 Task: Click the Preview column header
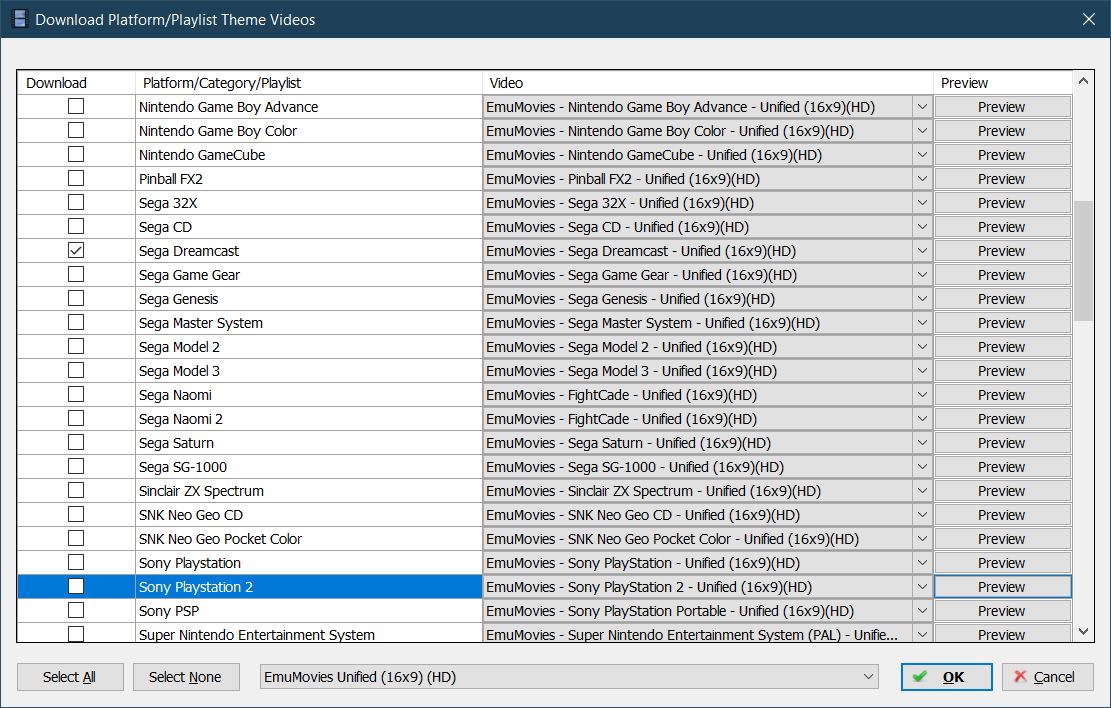(1003, 83)
